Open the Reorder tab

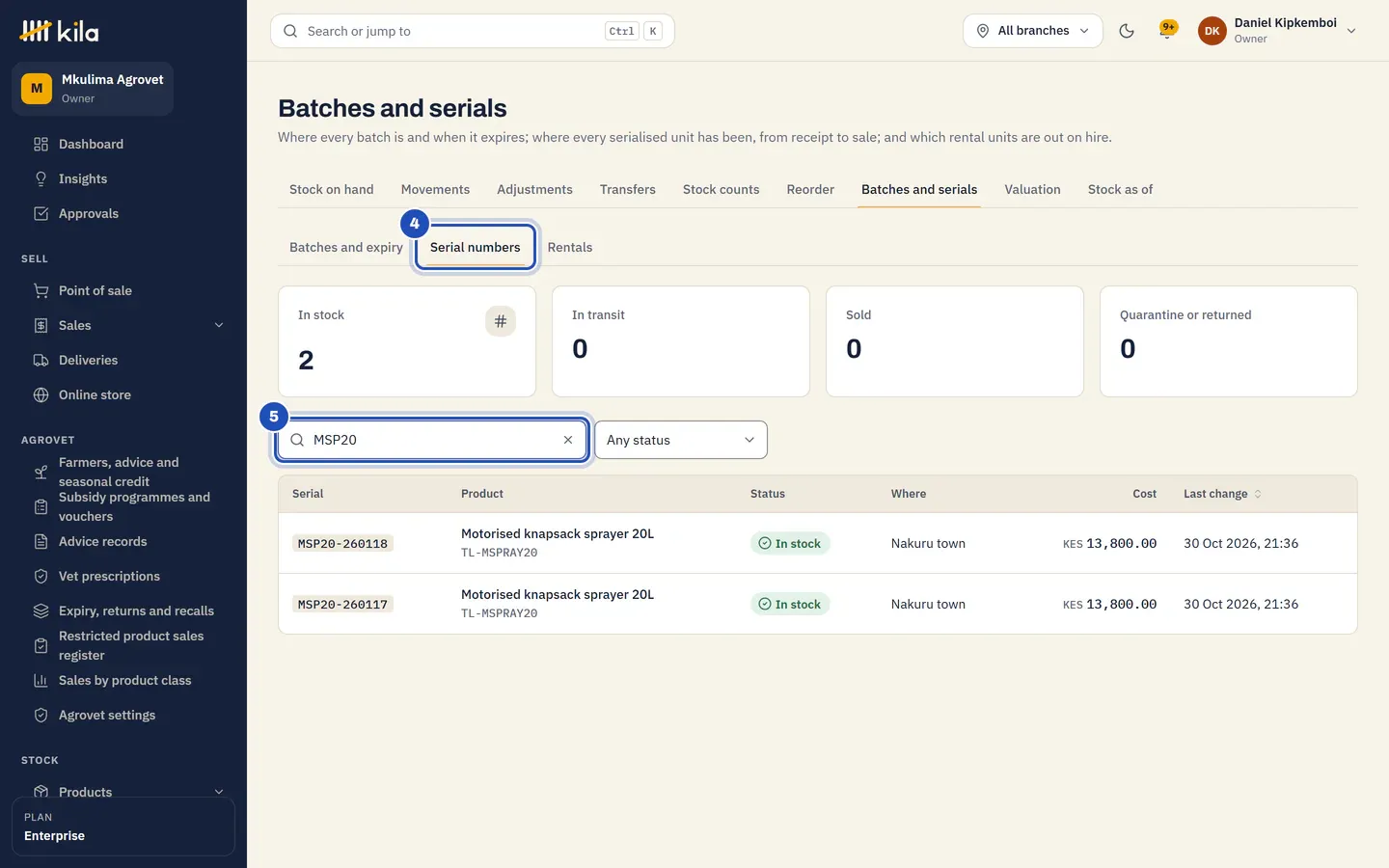point(810,189)
